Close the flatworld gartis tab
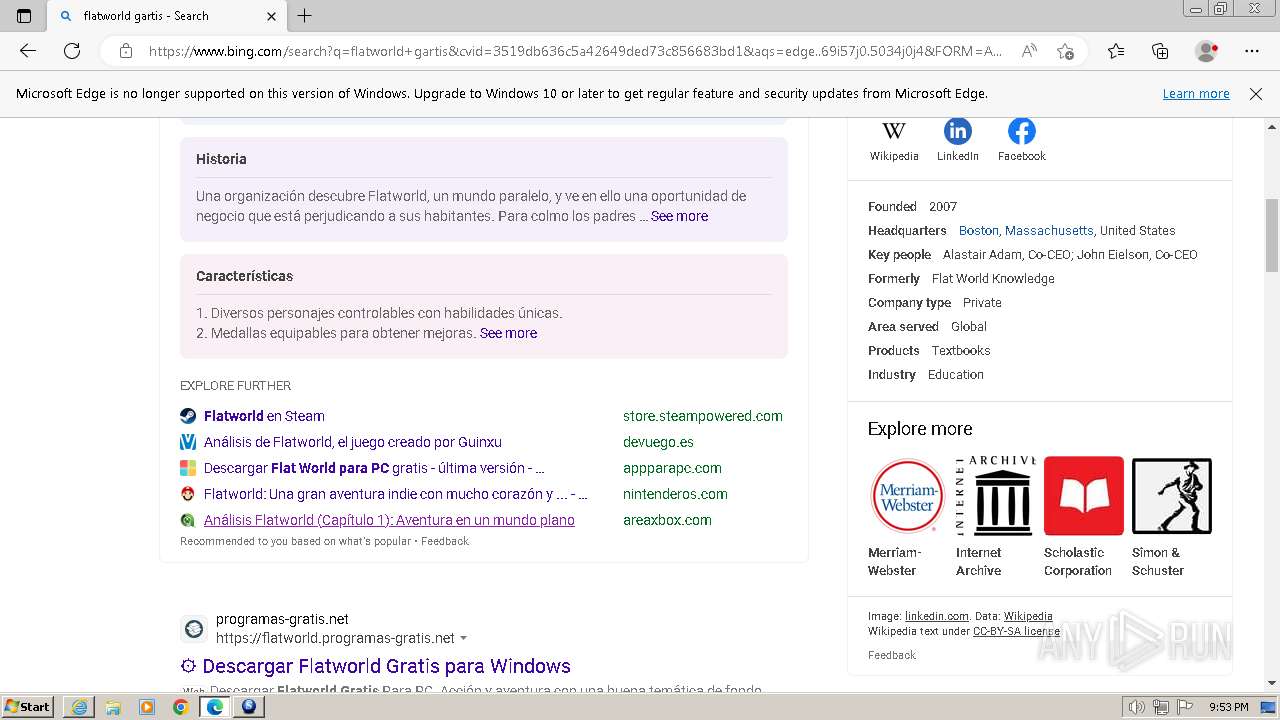The image size is (1280, 720). pos(271,16)
